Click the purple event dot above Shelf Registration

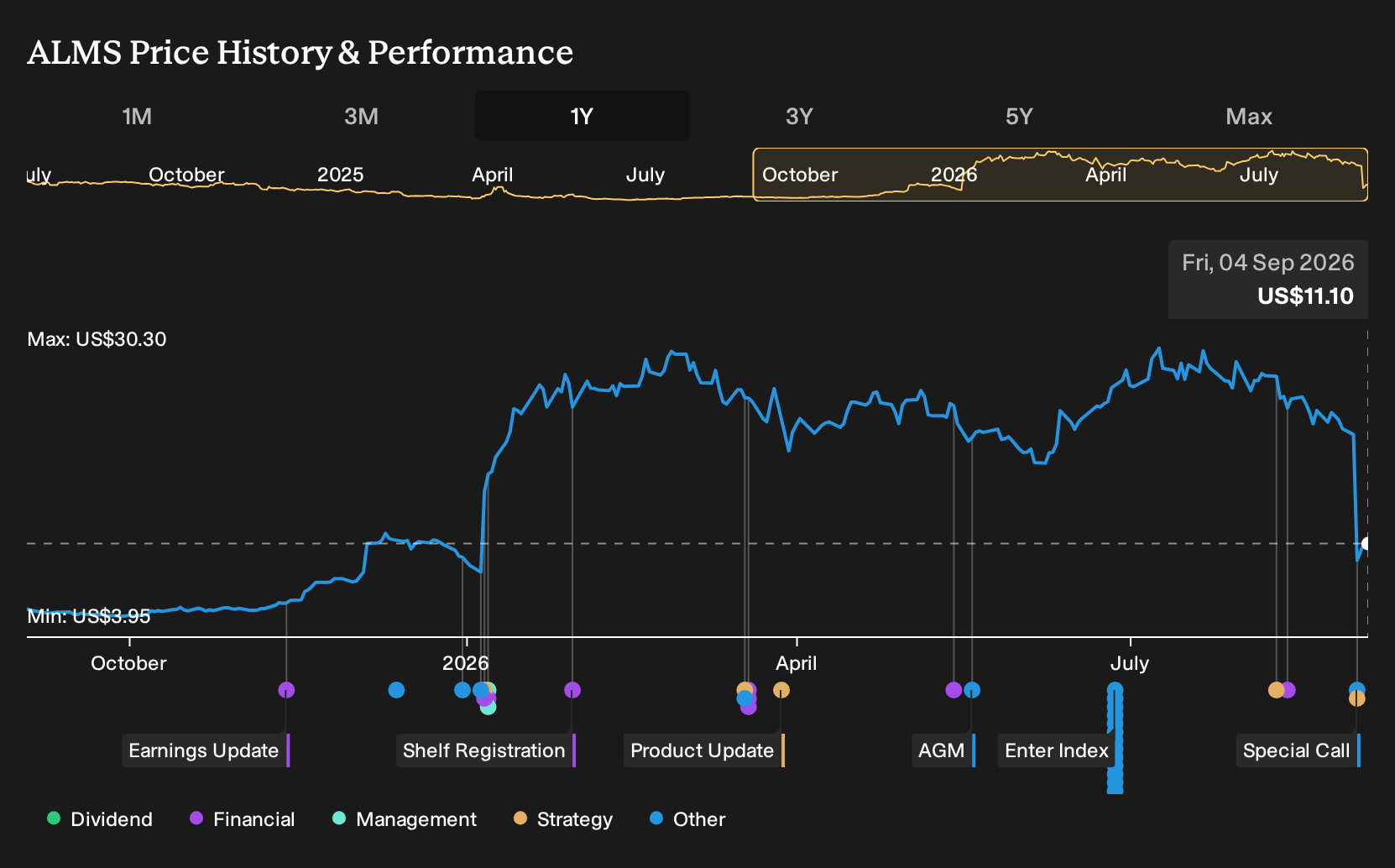572,690
